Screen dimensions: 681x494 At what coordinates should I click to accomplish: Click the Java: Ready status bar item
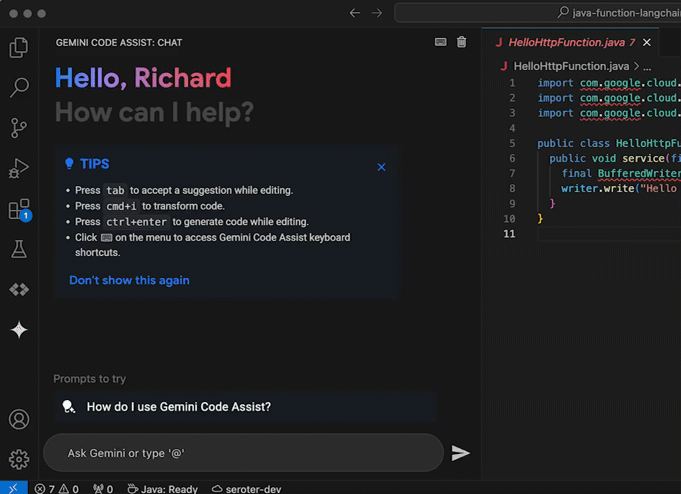pyautogui.click(x=164, y=489)
